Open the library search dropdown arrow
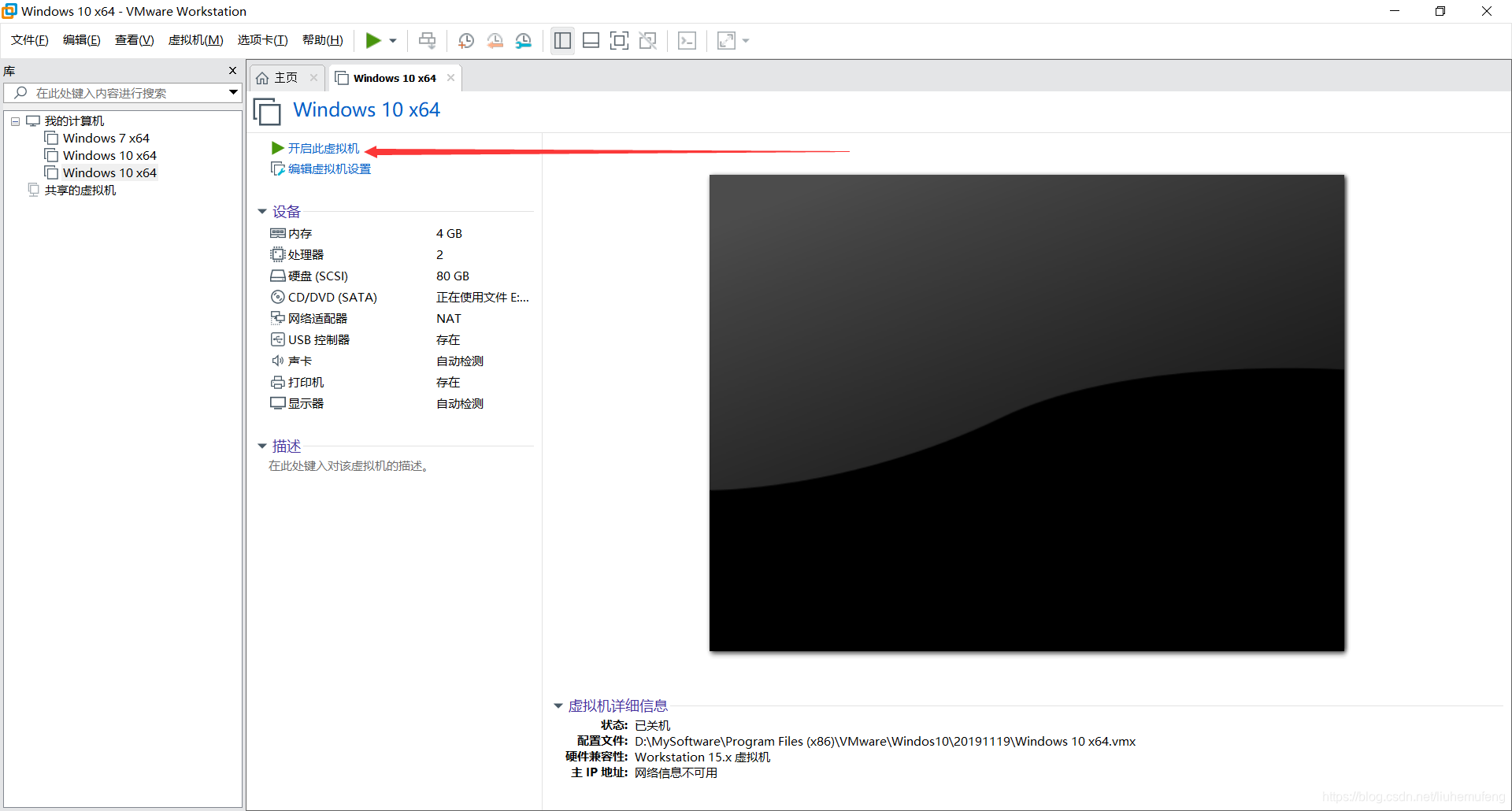This screenshot has width=1512, height=811. [233, 93]
